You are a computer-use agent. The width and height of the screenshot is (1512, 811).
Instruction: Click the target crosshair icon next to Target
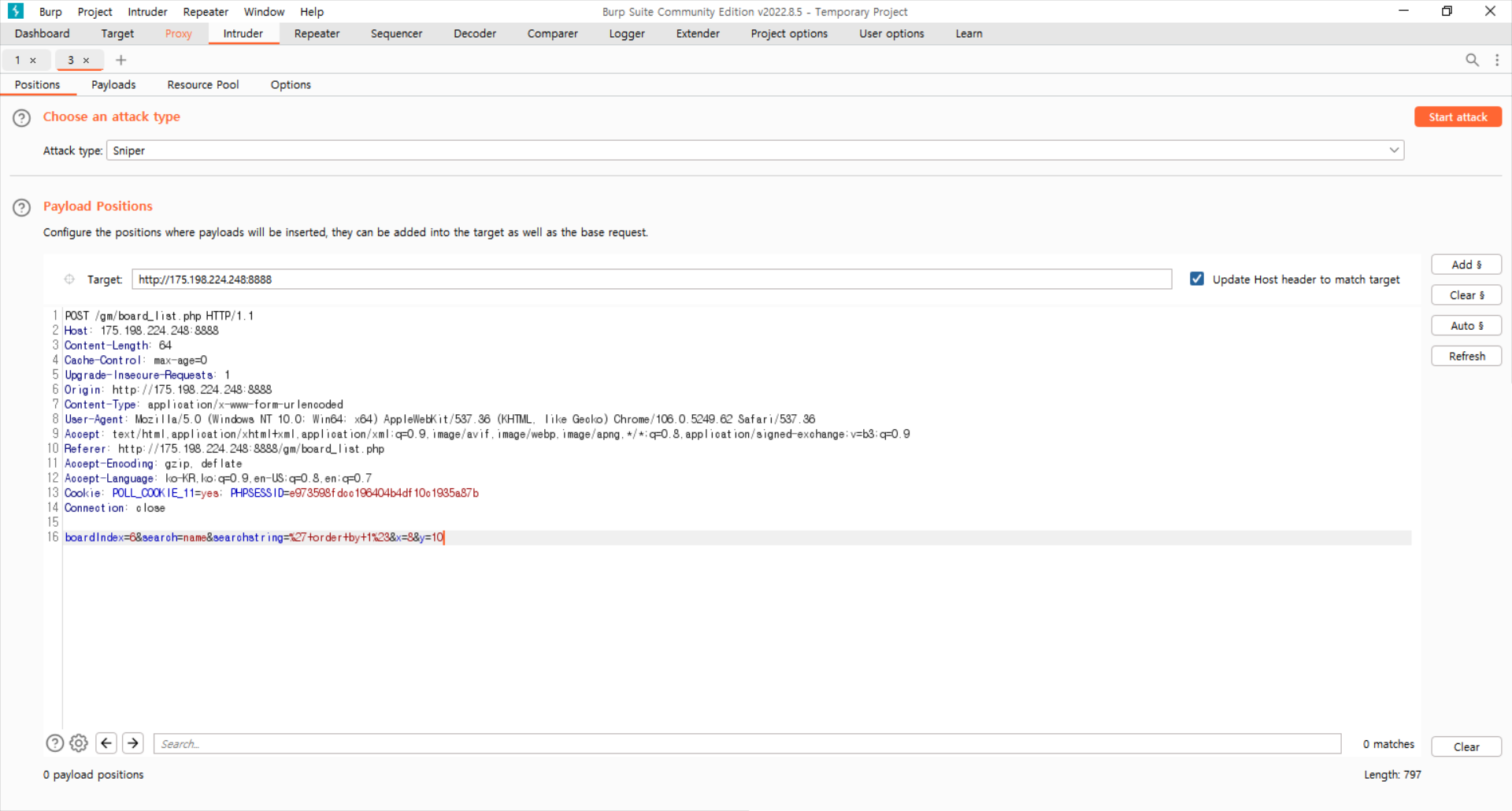pos(69,280)
